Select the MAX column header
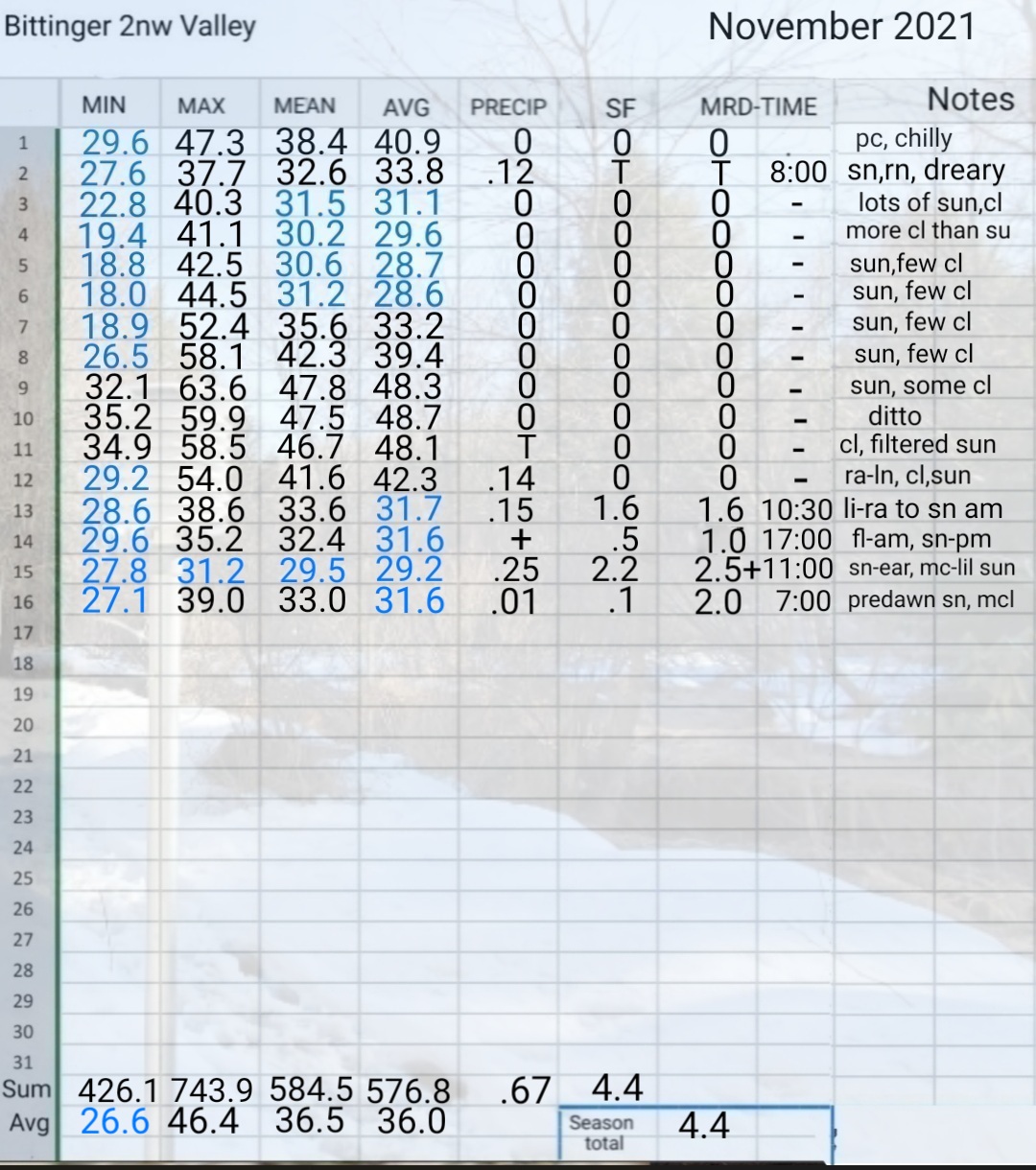 pyautogui.click(x=201, y=106)
